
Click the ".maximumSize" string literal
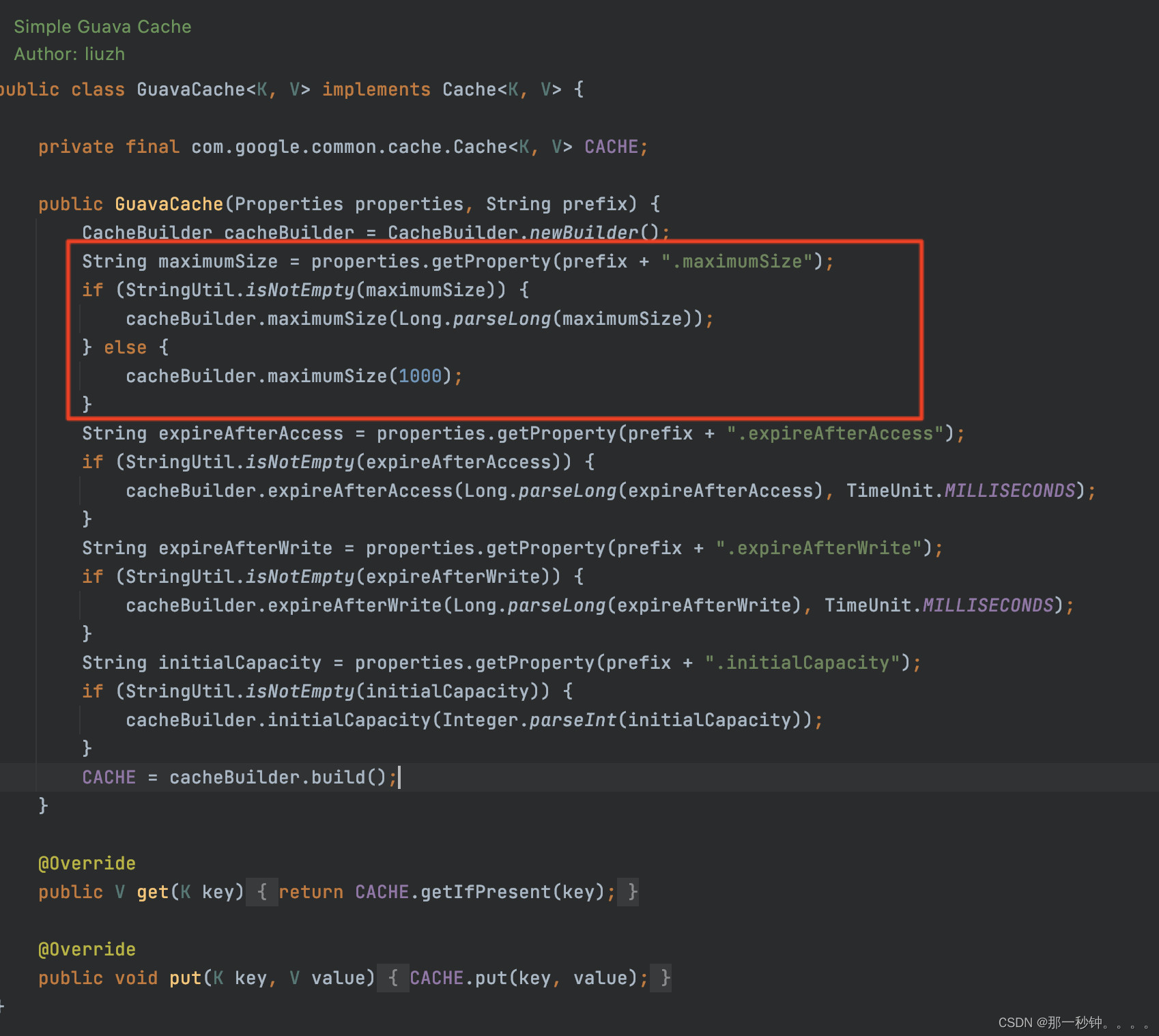[736, 261]
